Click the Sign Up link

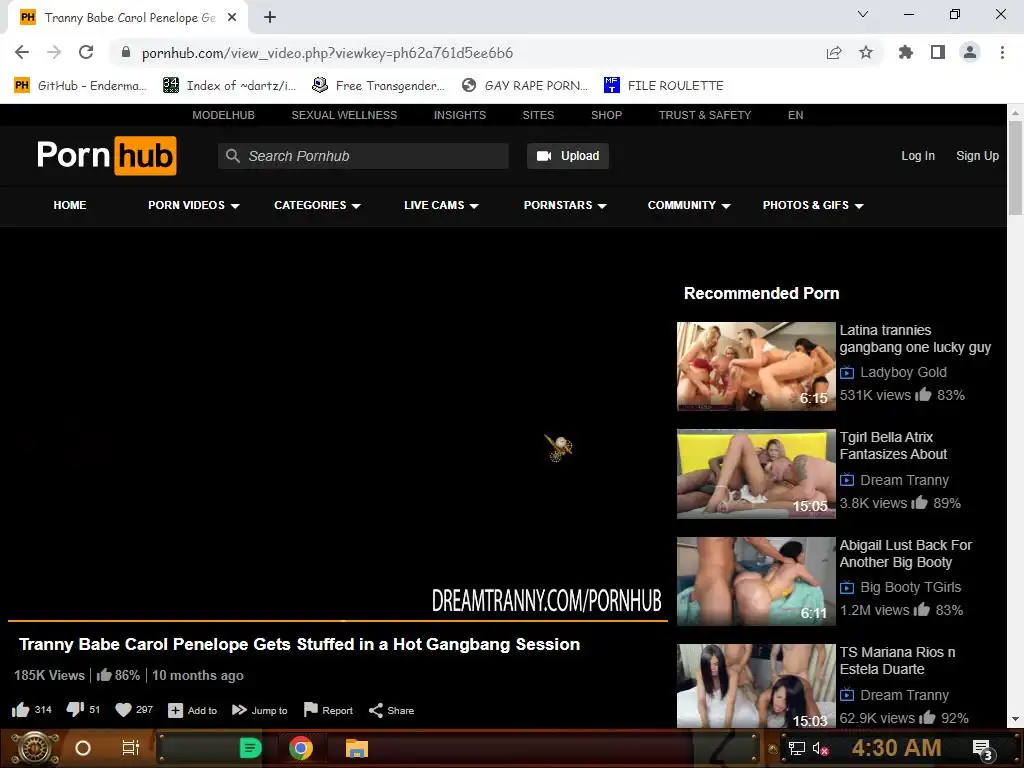977,156
